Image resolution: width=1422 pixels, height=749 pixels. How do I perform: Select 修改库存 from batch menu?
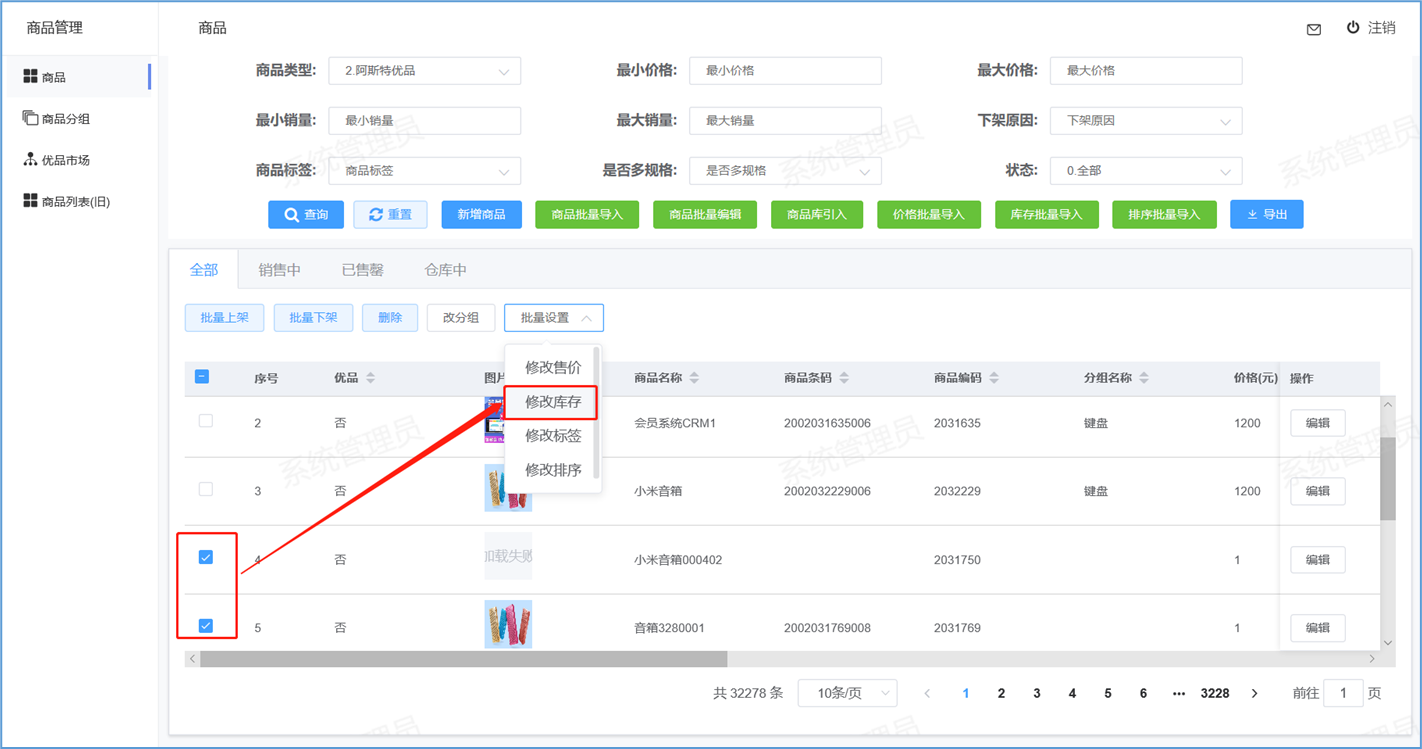tap(552, 402)
